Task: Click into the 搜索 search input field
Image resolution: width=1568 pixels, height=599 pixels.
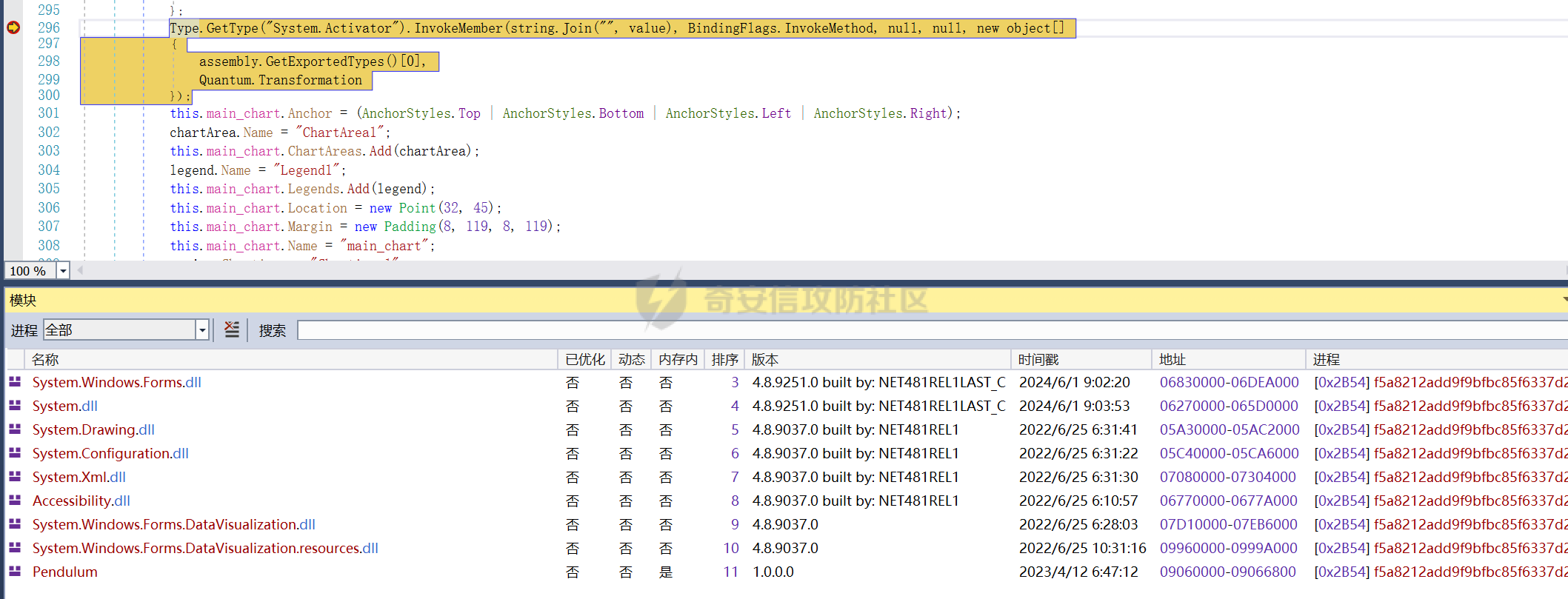Action: (932, 330)
